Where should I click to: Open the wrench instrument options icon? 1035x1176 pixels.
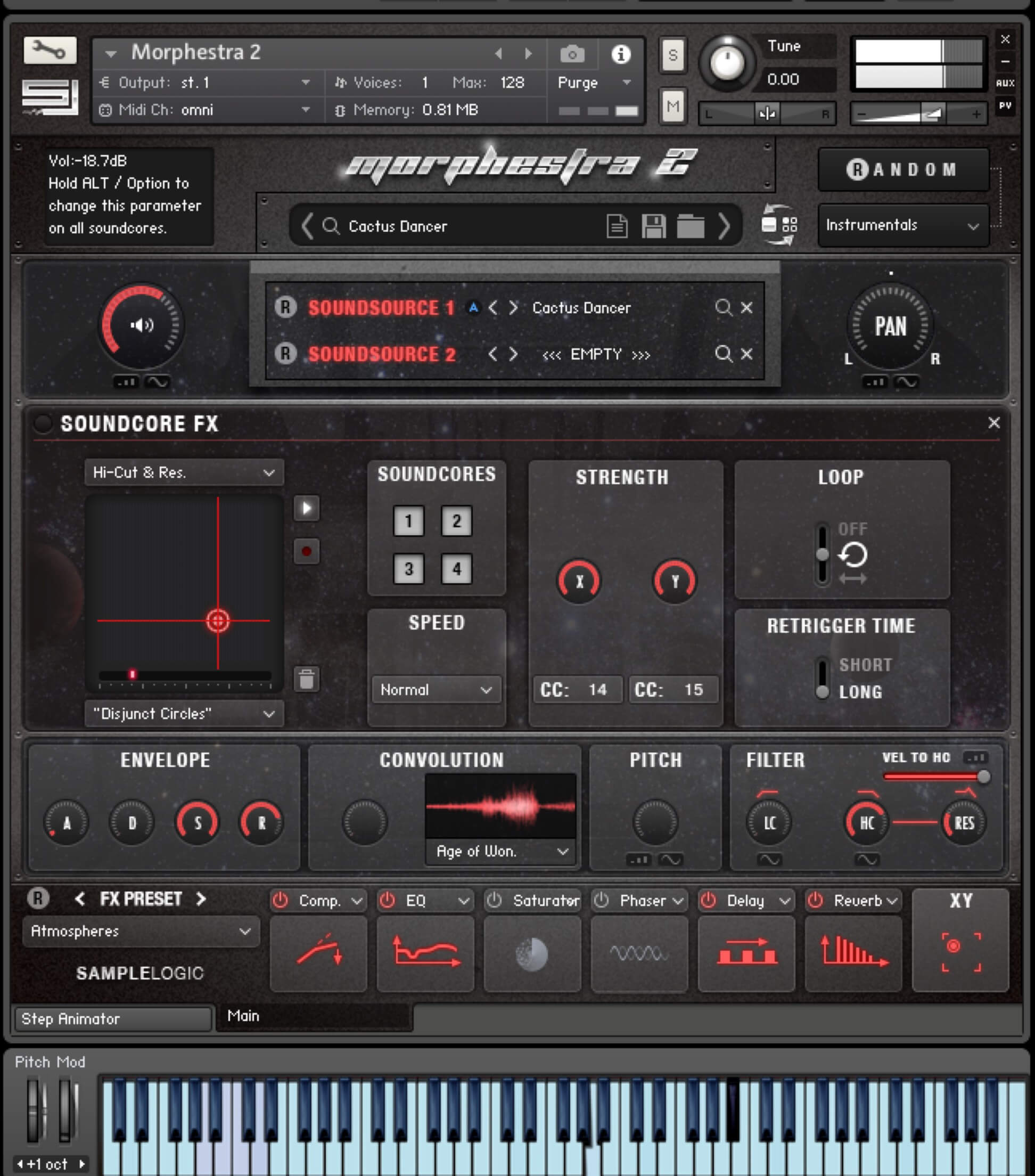point(50,51)
